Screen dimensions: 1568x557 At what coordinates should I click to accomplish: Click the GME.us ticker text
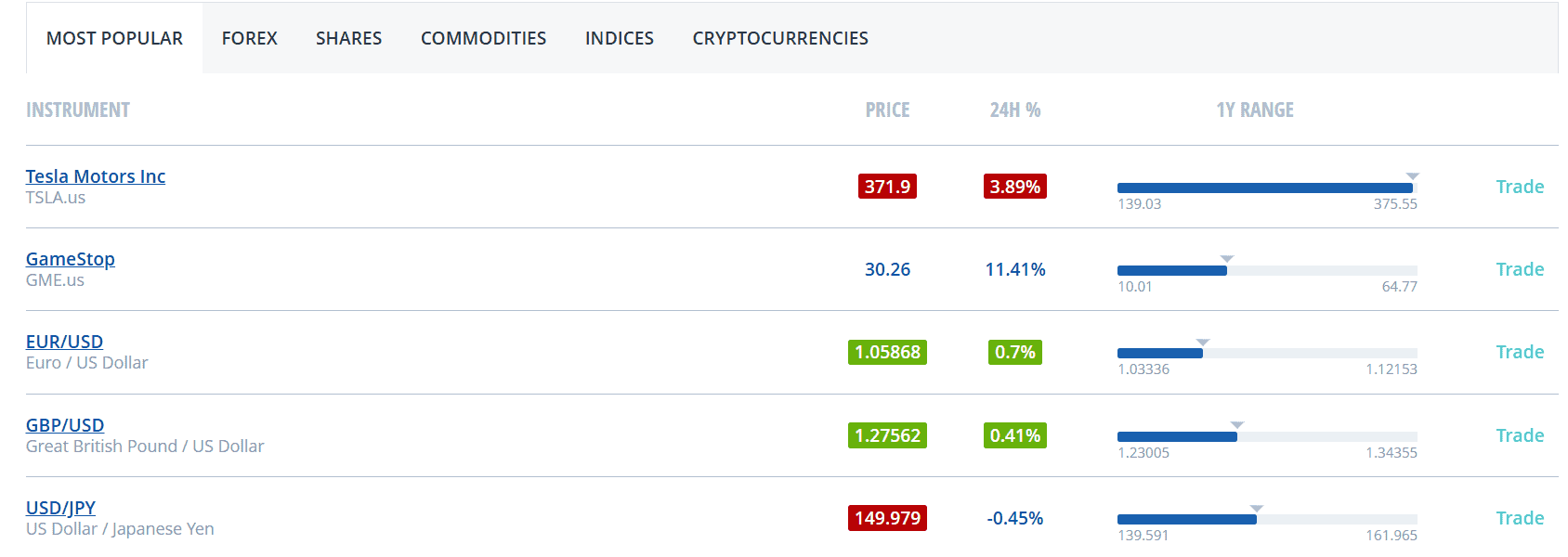pyautogui.click(x=55, y=280)
